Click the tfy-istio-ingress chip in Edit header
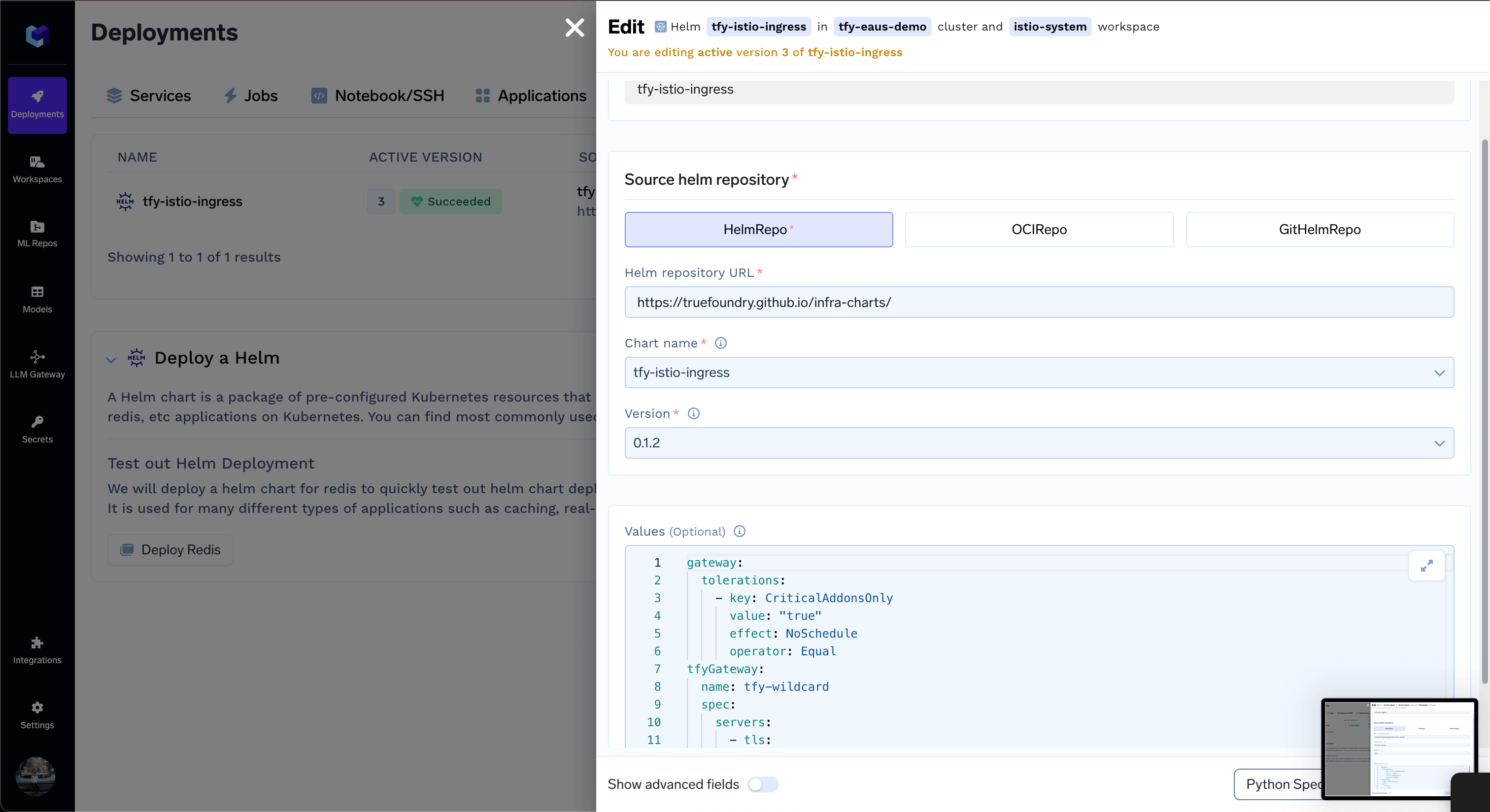 coord(758,27)
